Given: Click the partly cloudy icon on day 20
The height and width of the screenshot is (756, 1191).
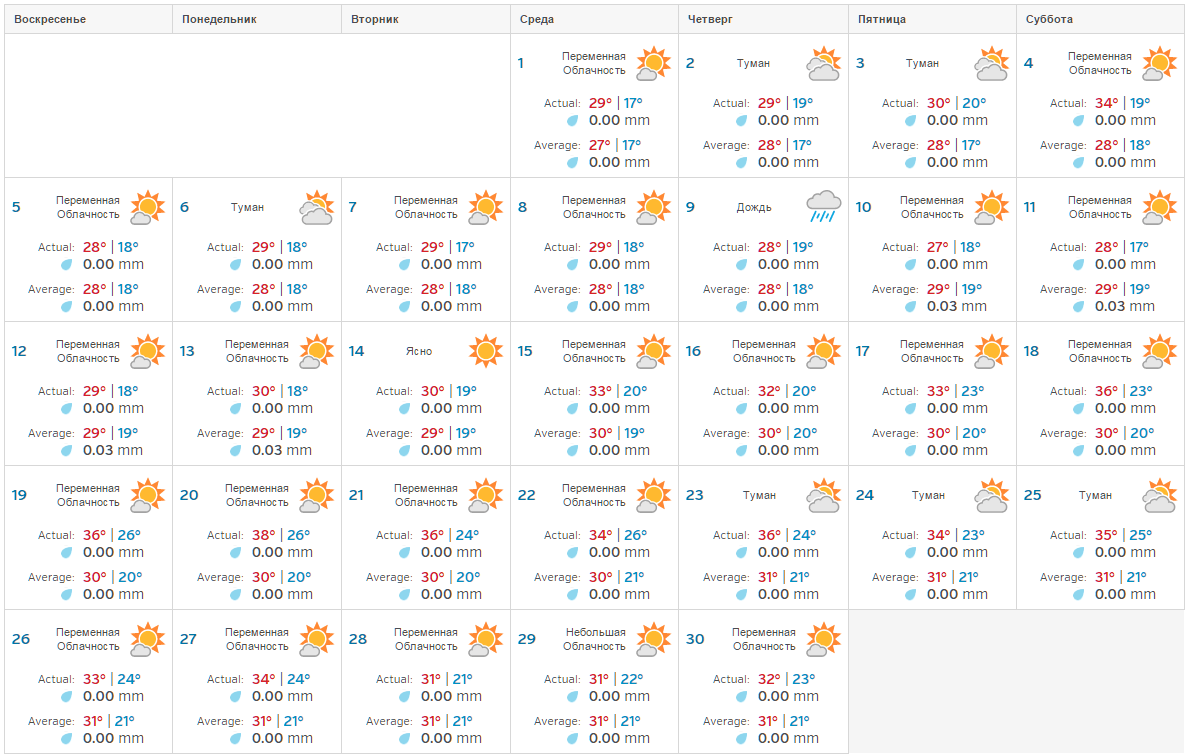Looking at the screenshot, I should click(x=317, y=496).
